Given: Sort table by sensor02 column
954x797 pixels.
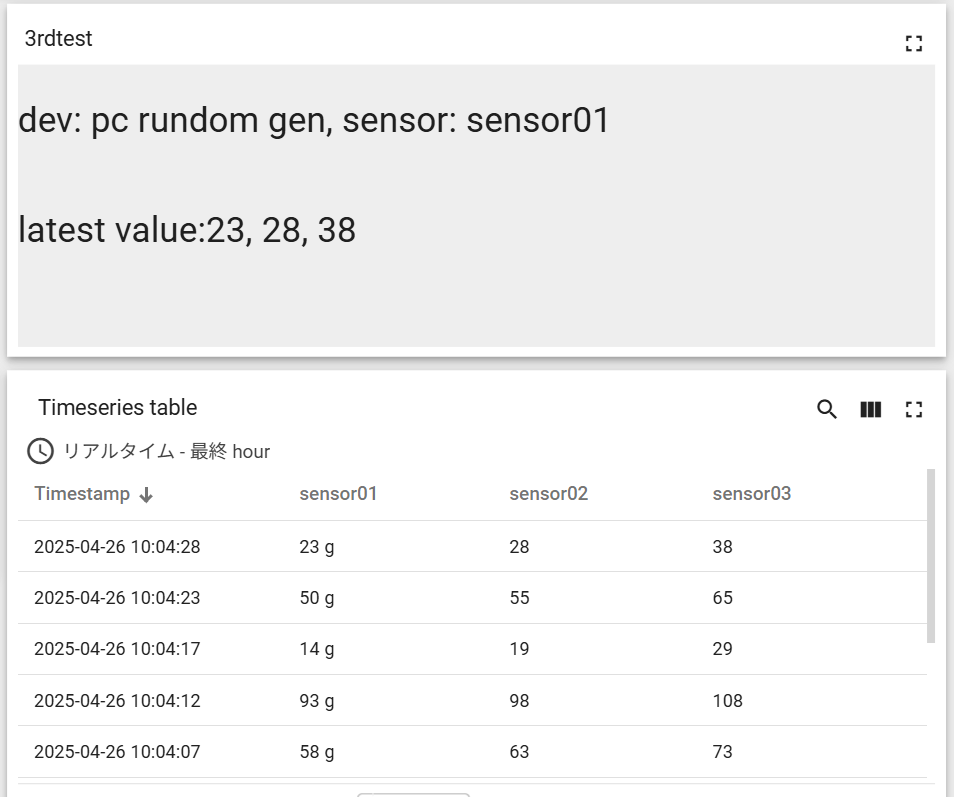Looking at the screenshot, I should (549, 493).
